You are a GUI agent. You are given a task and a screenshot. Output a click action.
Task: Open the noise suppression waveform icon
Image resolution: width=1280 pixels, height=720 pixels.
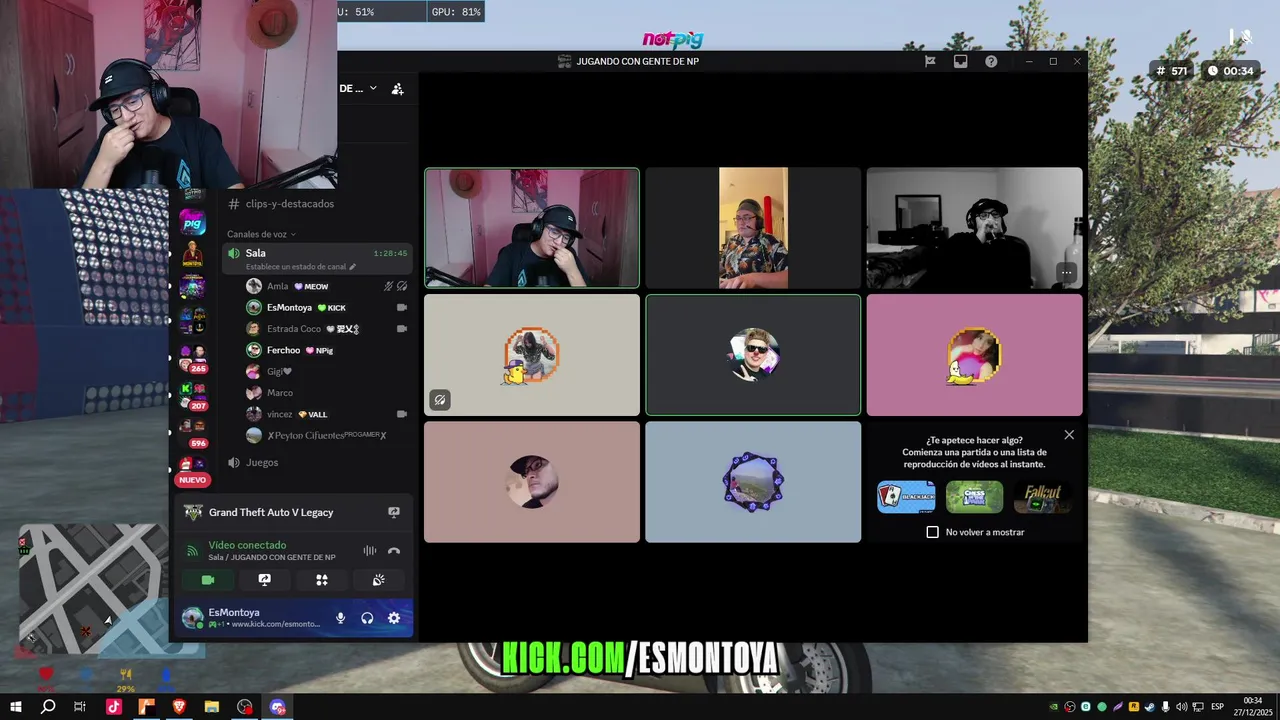point(370,551)
